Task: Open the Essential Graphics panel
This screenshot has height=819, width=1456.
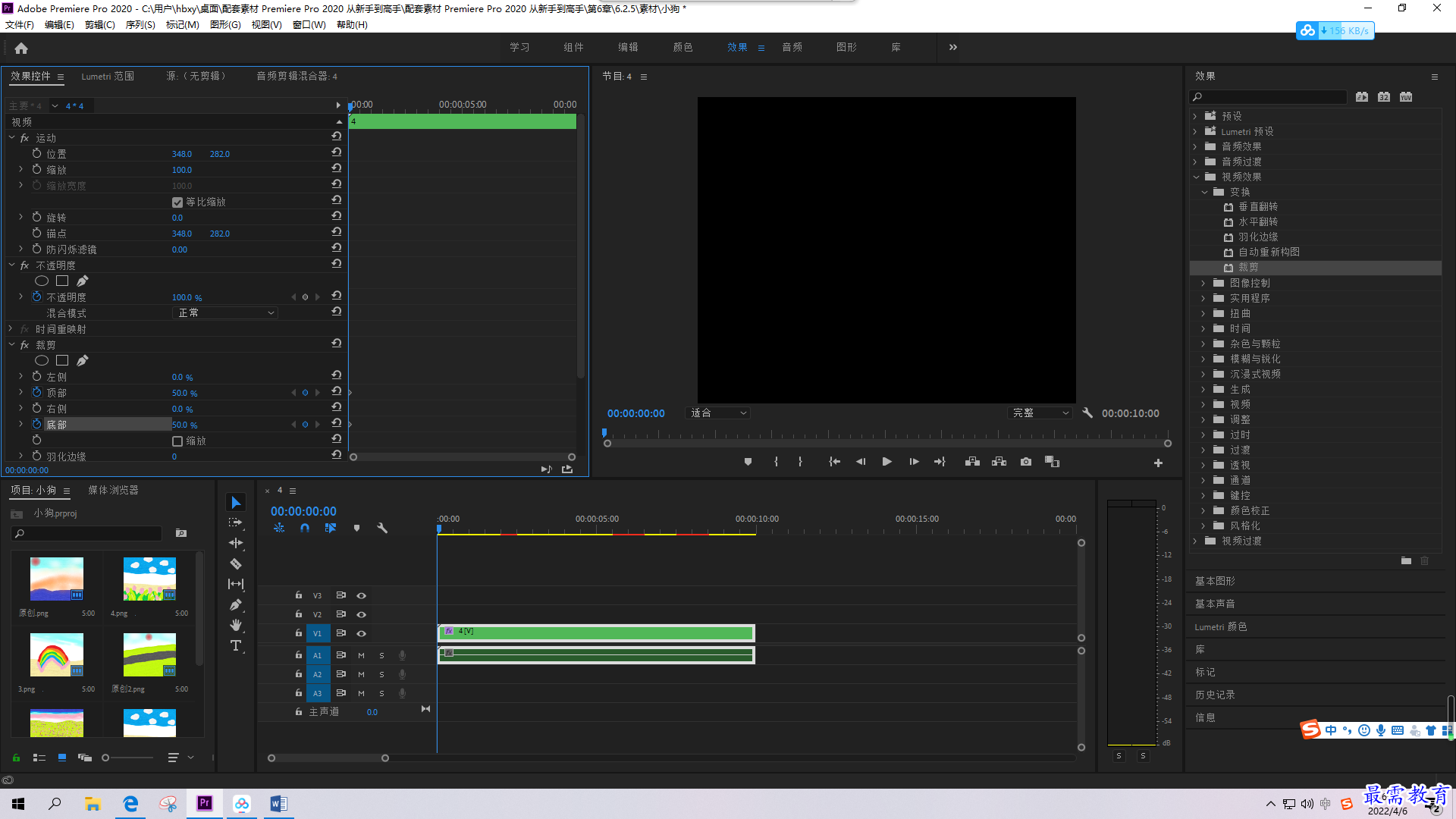Action: point(1215,581)
